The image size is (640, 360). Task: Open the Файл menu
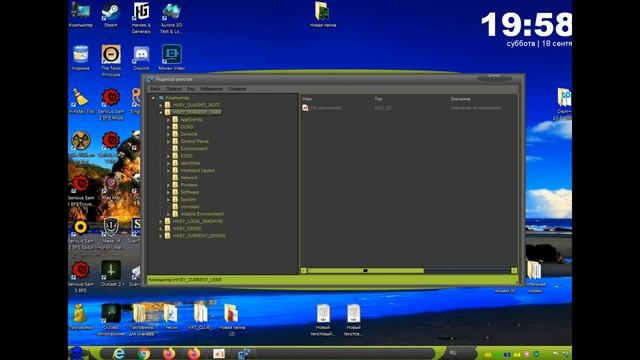[155, 89]
